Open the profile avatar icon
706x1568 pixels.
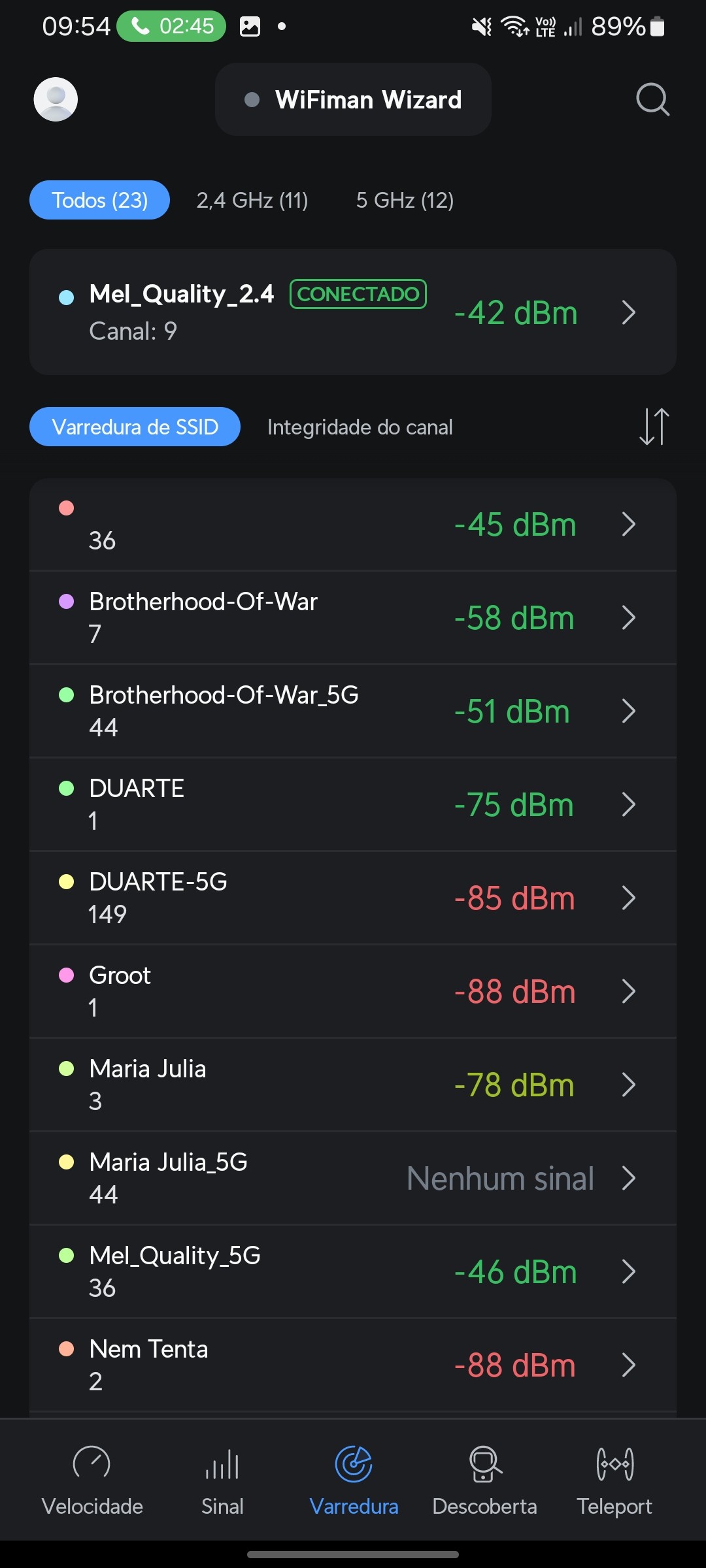click(56, 99)
